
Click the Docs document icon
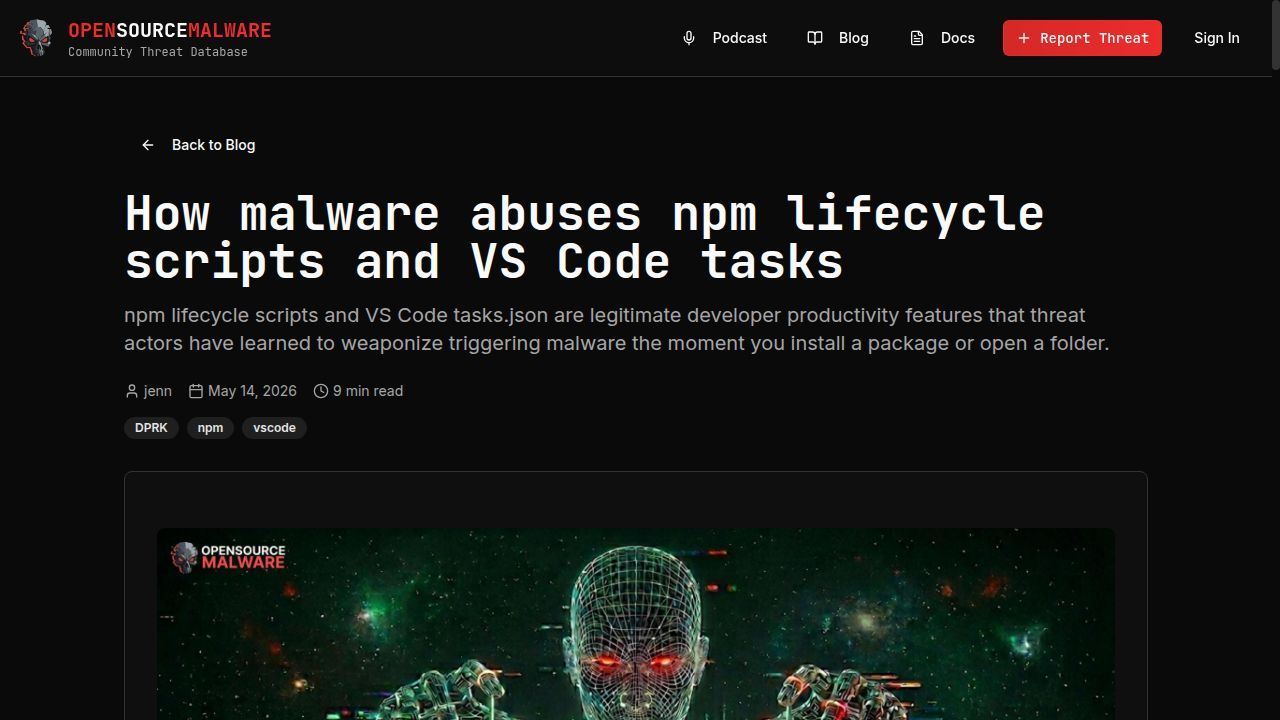pyautogui.click(x=917, y=38)
